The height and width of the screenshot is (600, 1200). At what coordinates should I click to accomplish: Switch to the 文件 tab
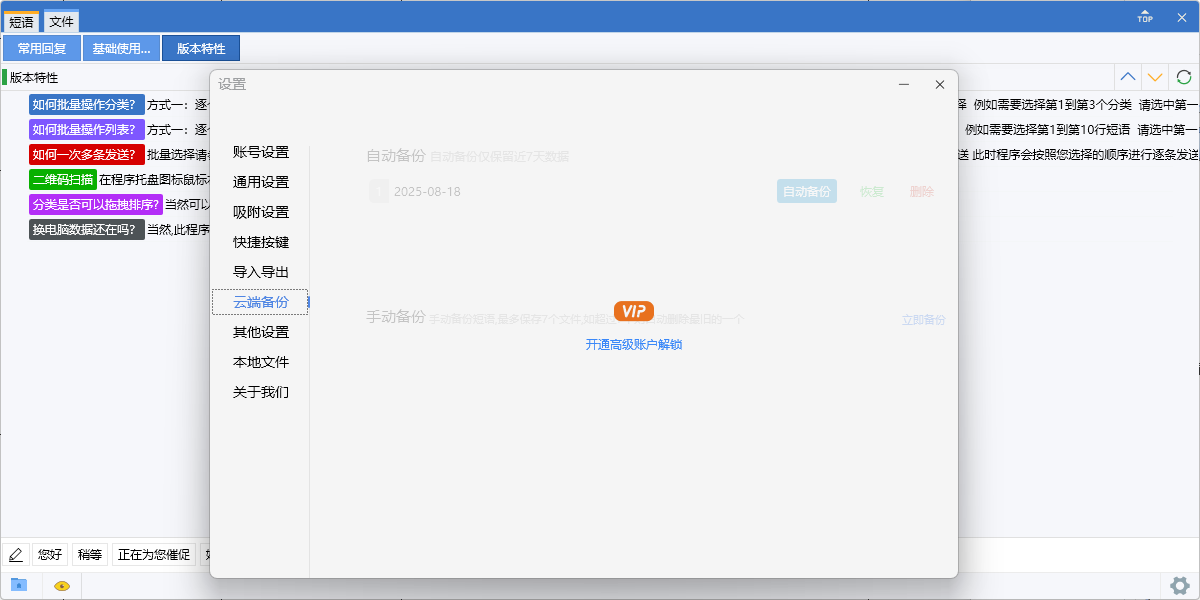[61, 20]
